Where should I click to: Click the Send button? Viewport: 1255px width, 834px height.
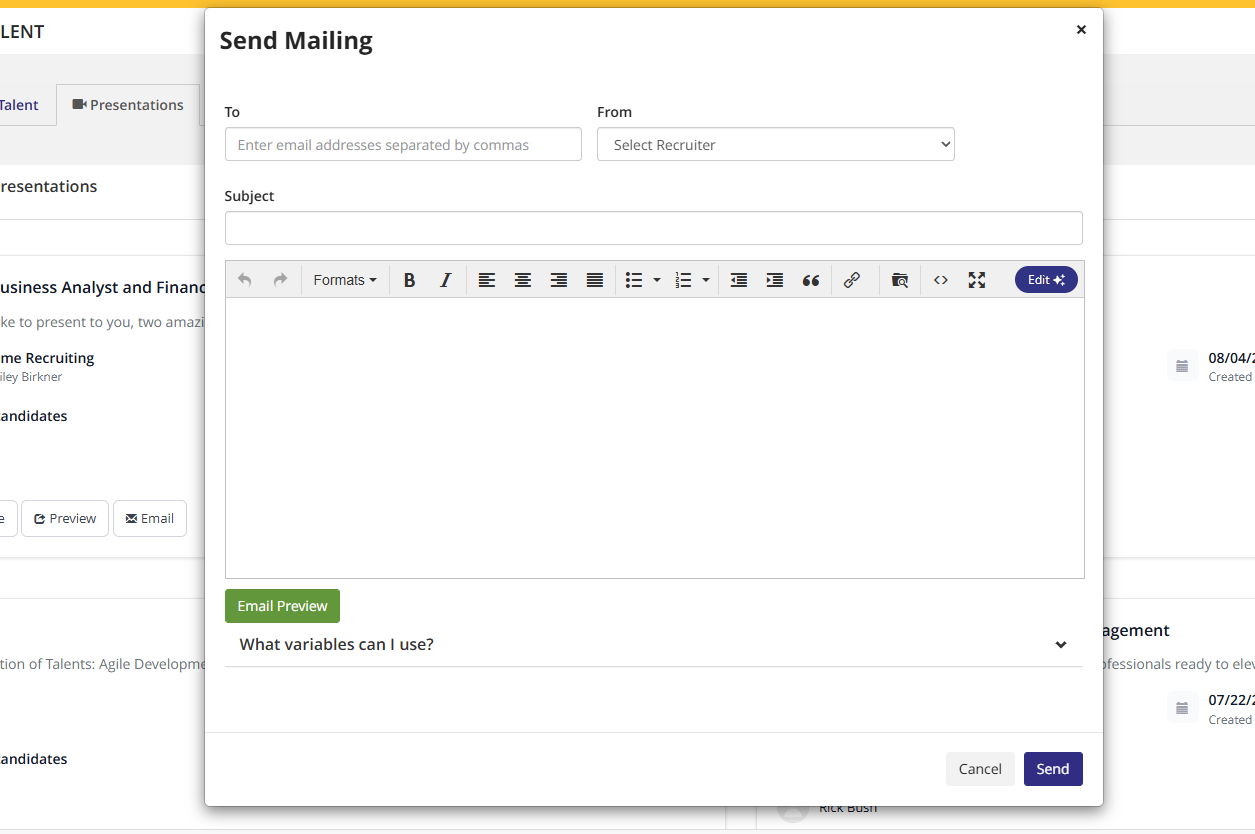(1052, 769)
